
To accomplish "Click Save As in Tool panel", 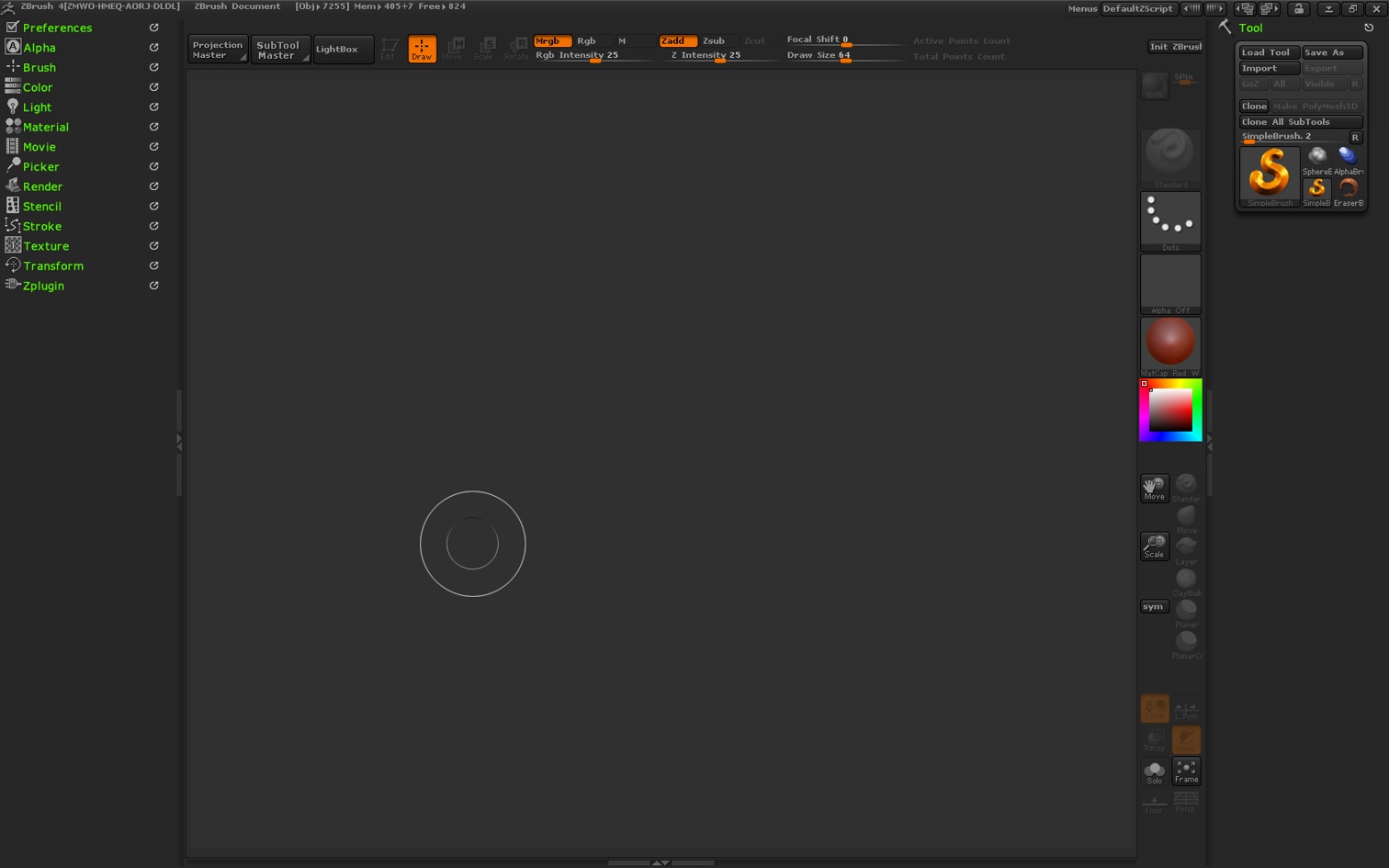I will pos(1332,53).
